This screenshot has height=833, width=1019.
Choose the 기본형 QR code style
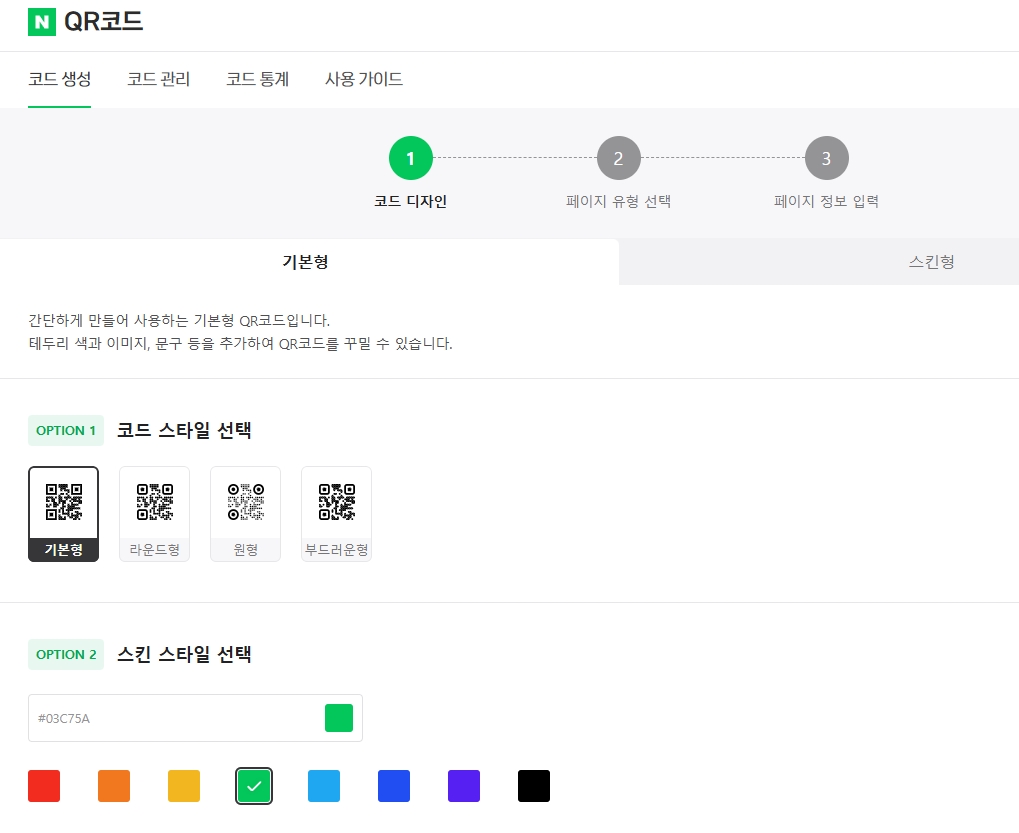point(64,514)
